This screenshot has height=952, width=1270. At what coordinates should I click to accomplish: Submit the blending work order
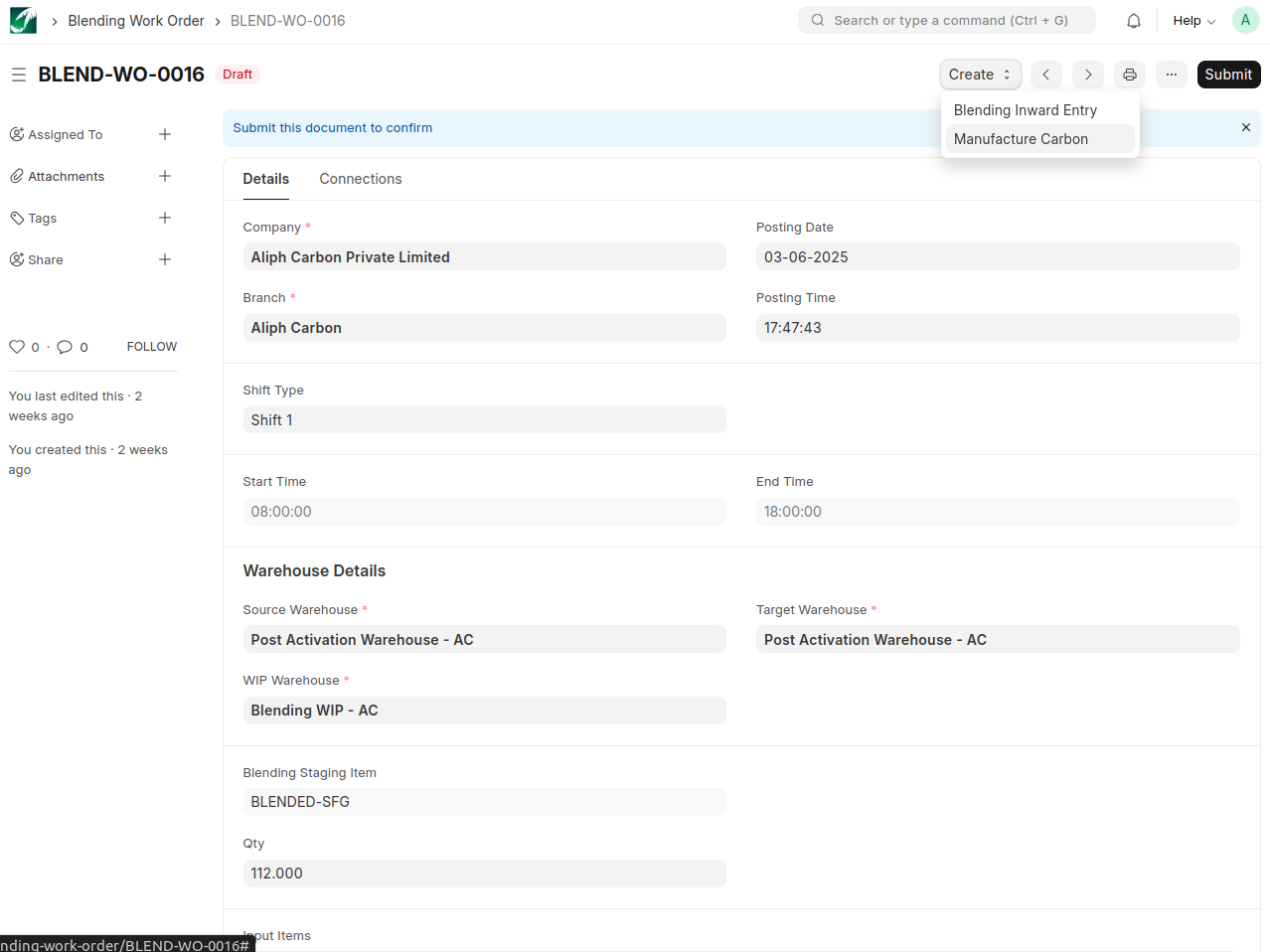click(x=1228, y=75)
